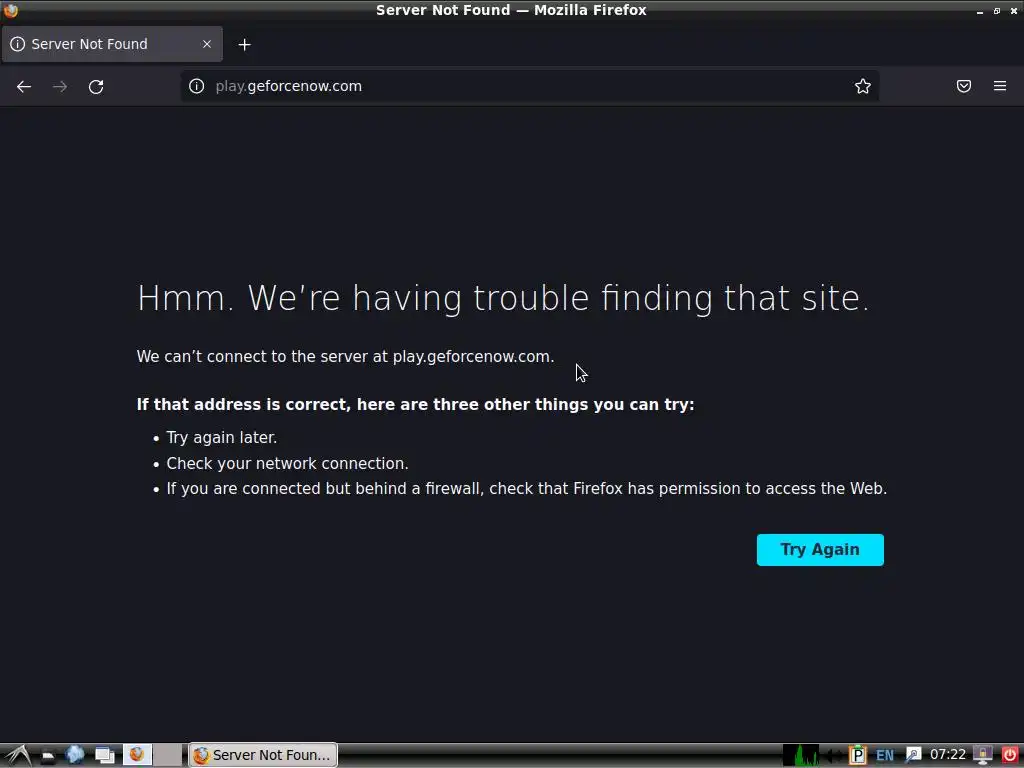Save page to Pocket
This screenshot has width=1024, height=768.
(x=964, y=86)
